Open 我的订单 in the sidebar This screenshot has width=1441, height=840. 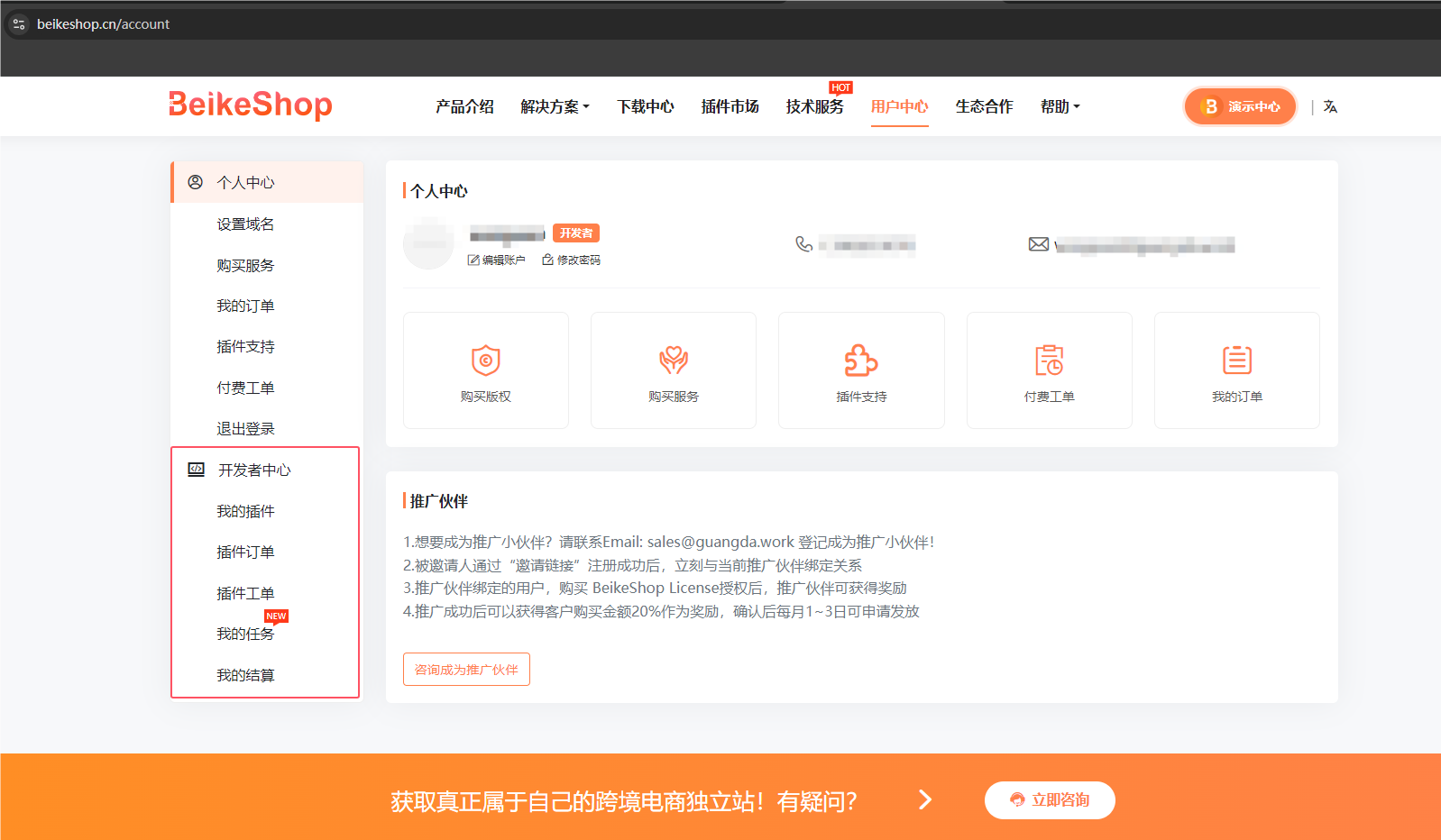click(x=245, y=306)
